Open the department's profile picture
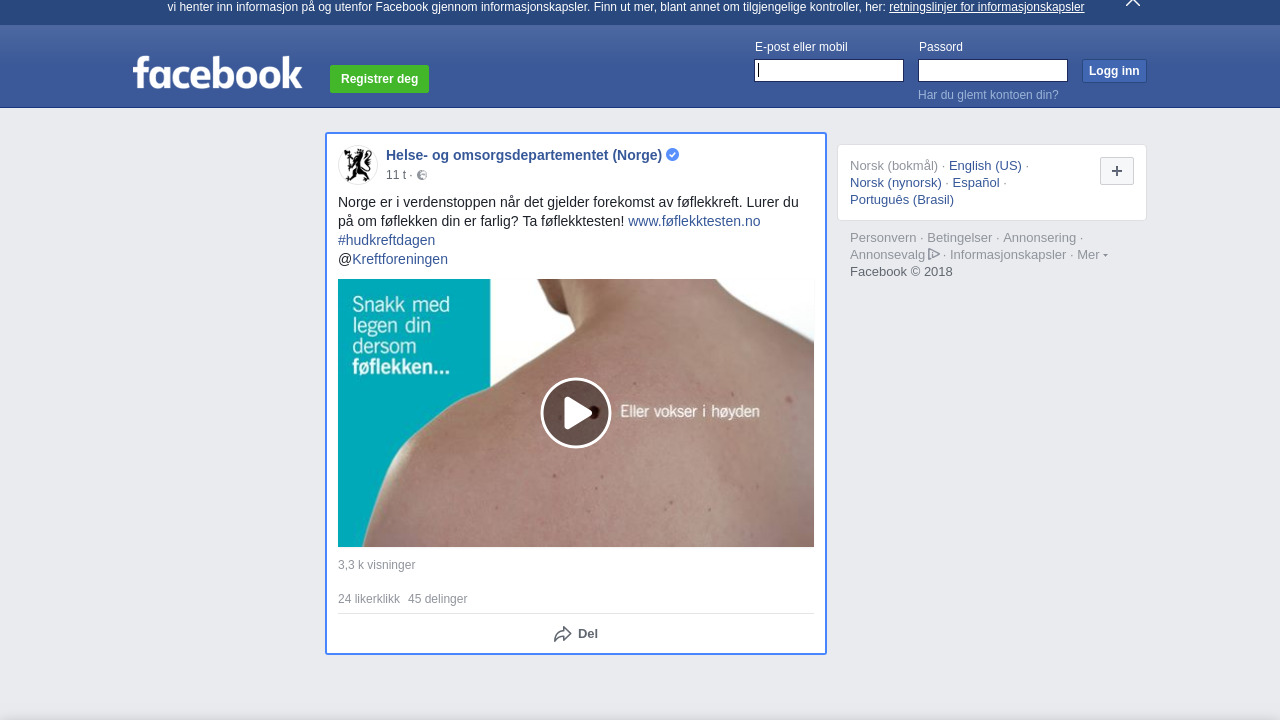Viewport: 1280px width, 720px height. pos(357,165)
